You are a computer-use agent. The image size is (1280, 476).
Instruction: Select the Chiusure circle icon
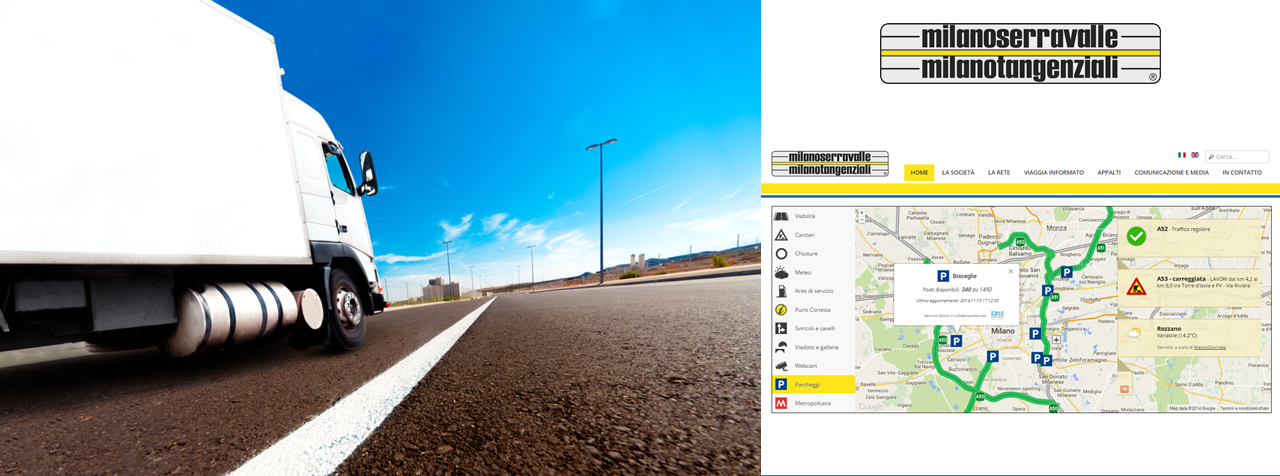pos(781,253)
